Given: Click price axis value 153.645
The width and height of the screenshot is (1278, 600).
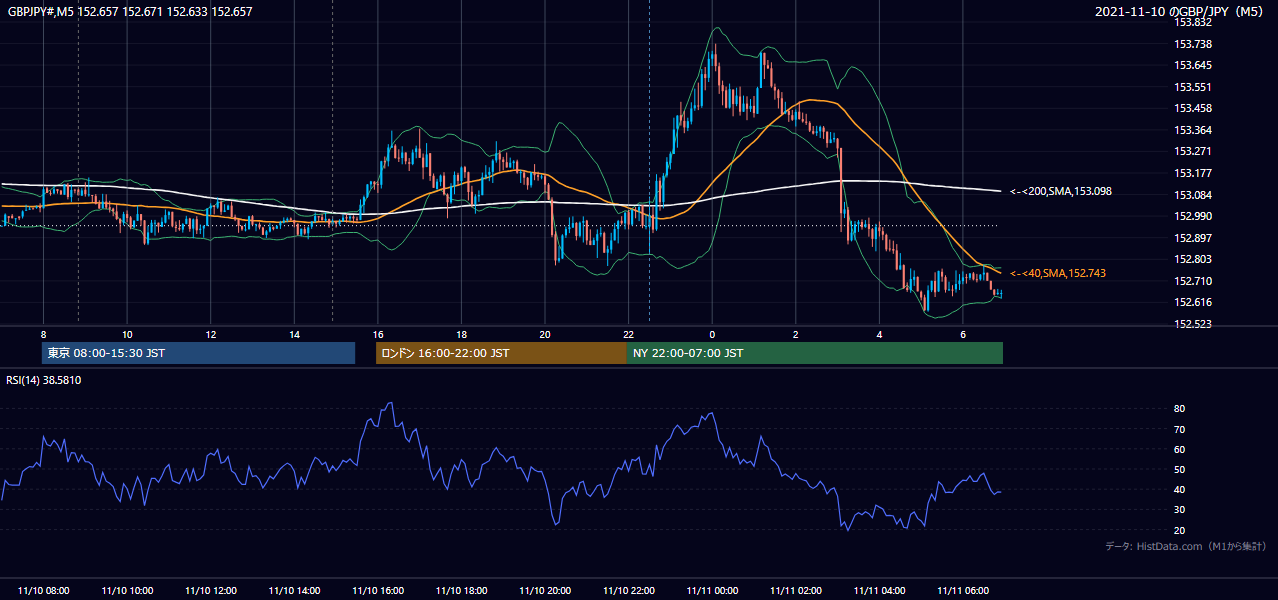Looking at the screenshot, I should (x=1192, y=65).
